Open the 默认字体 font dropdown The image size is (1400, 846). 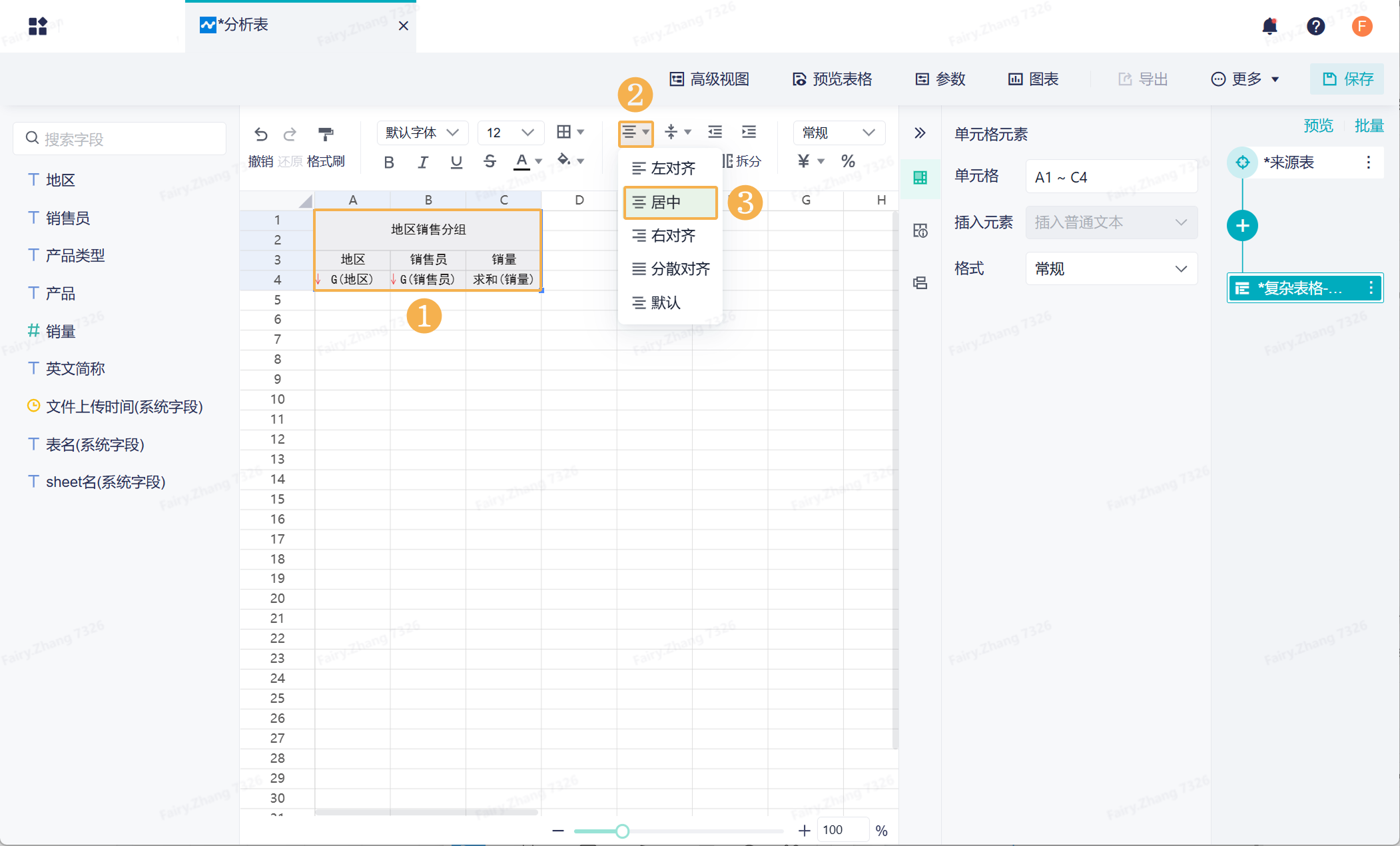[422, 133]
